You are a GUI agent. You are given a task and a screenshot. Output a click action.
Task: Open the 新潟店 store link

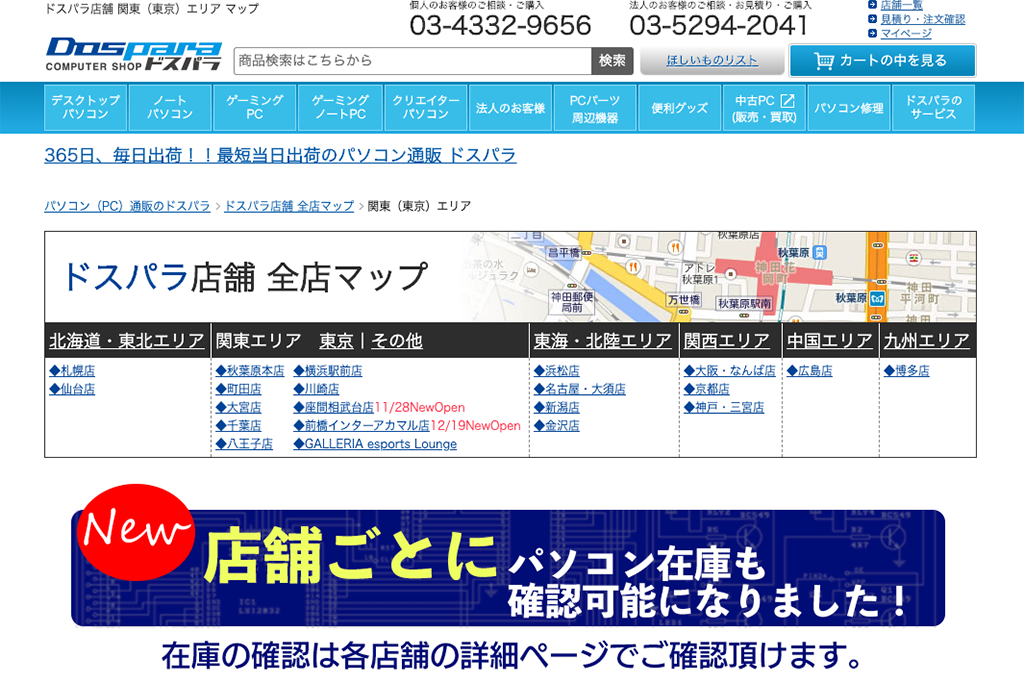pyautogui.click(x=556, y=407)
